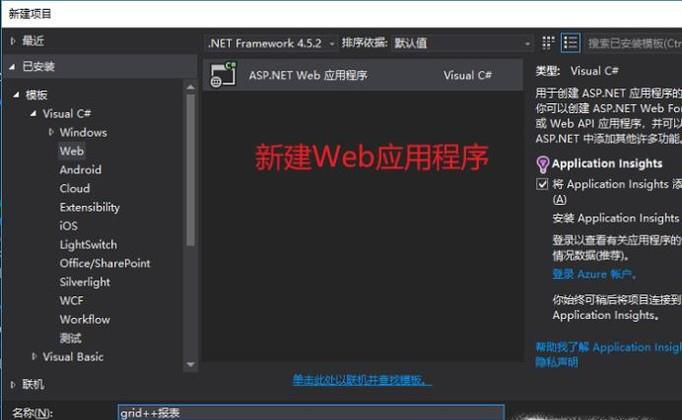This screenshot has height=420, width=682.
Task: Click the search installed templates box
Action: [632, 43]
